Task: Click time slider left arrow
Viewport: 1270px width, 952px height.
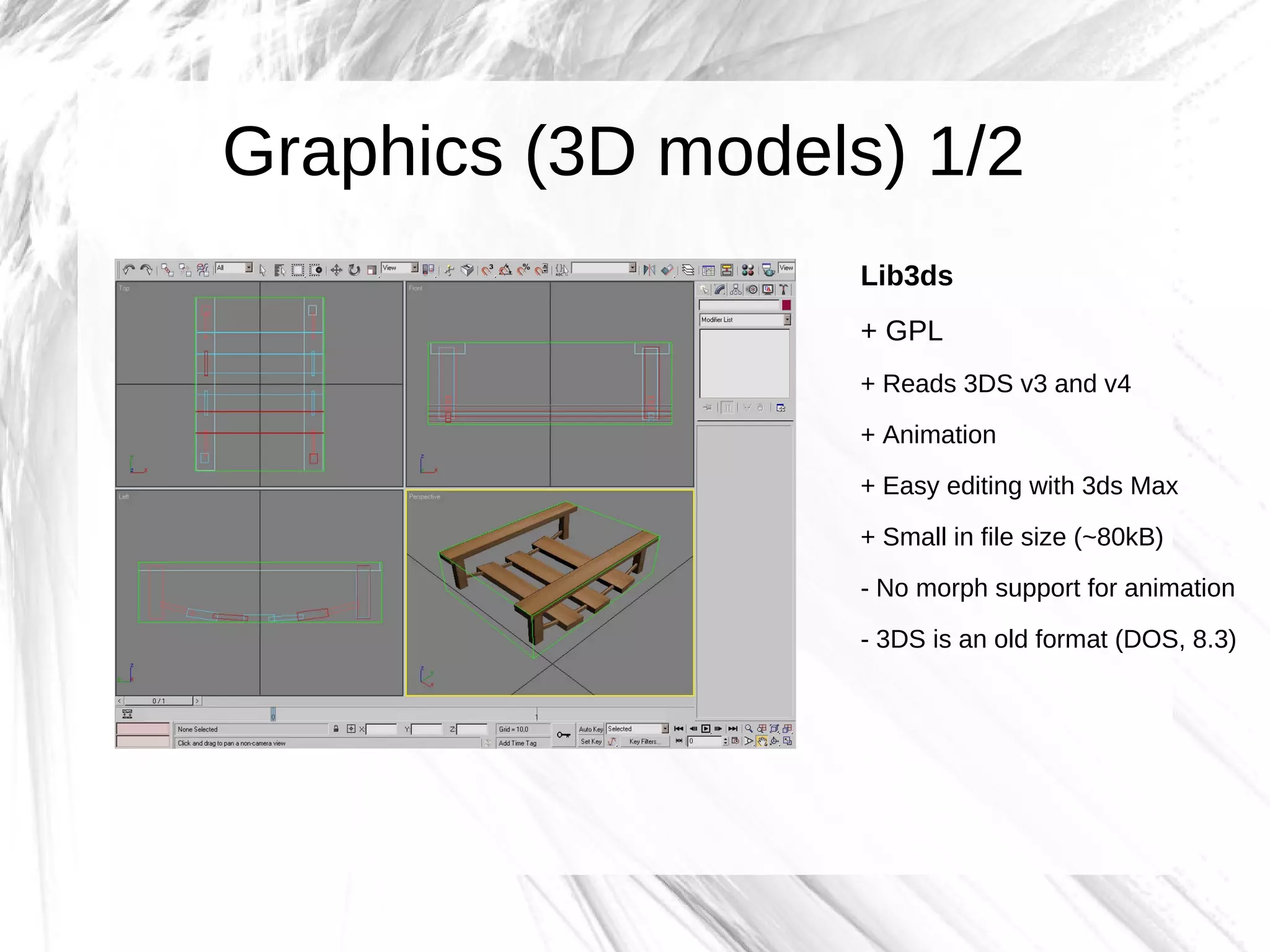Action: pyautogui.click(x=120, y=701)
